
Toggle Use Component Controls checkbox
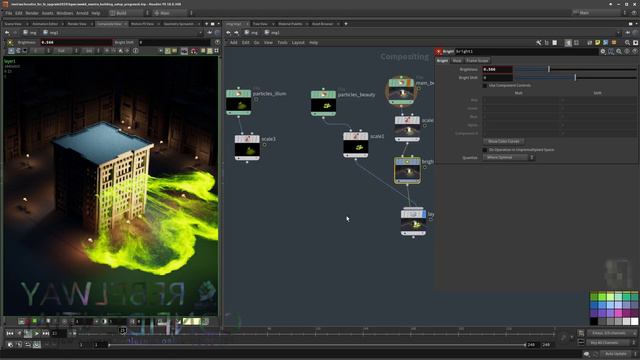pyautogui.click(x=485, y=86)
